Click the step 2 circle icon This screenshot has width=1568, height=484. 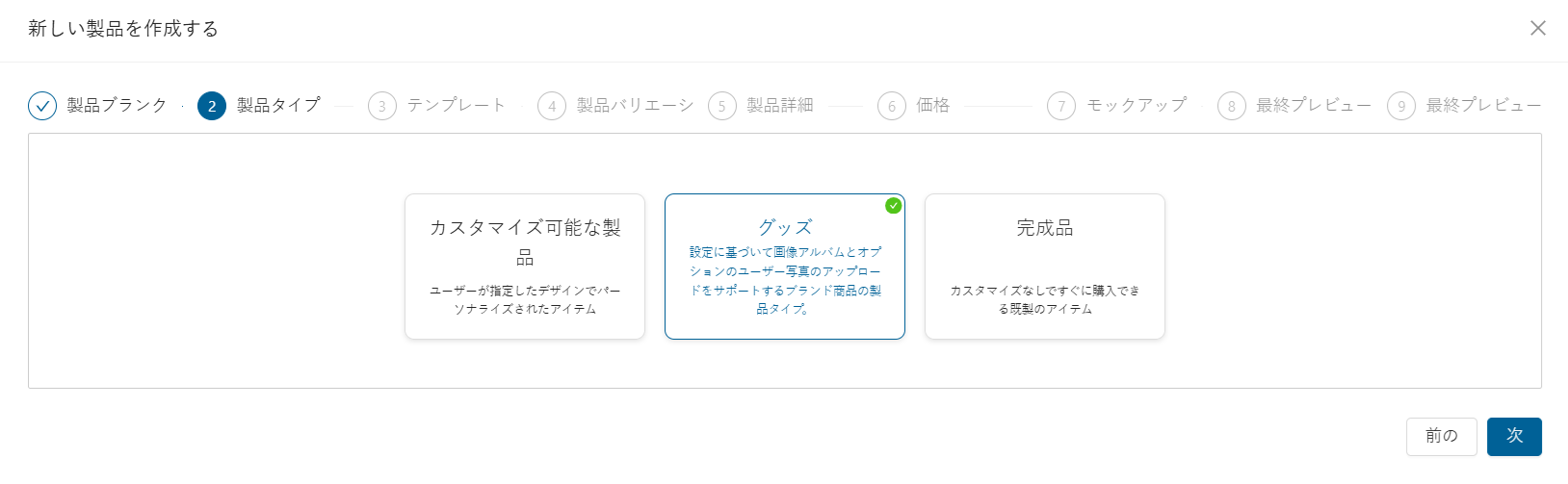[212, 106]
